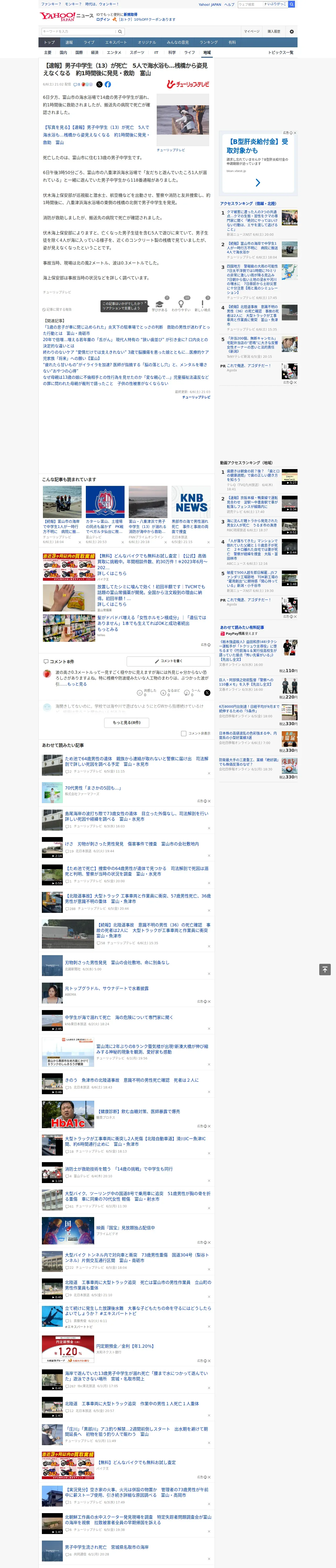The height and width of the screenshot is (1568, 336).
Task: Open '刃物刺さった男性発見' article link
Action: 117,962
